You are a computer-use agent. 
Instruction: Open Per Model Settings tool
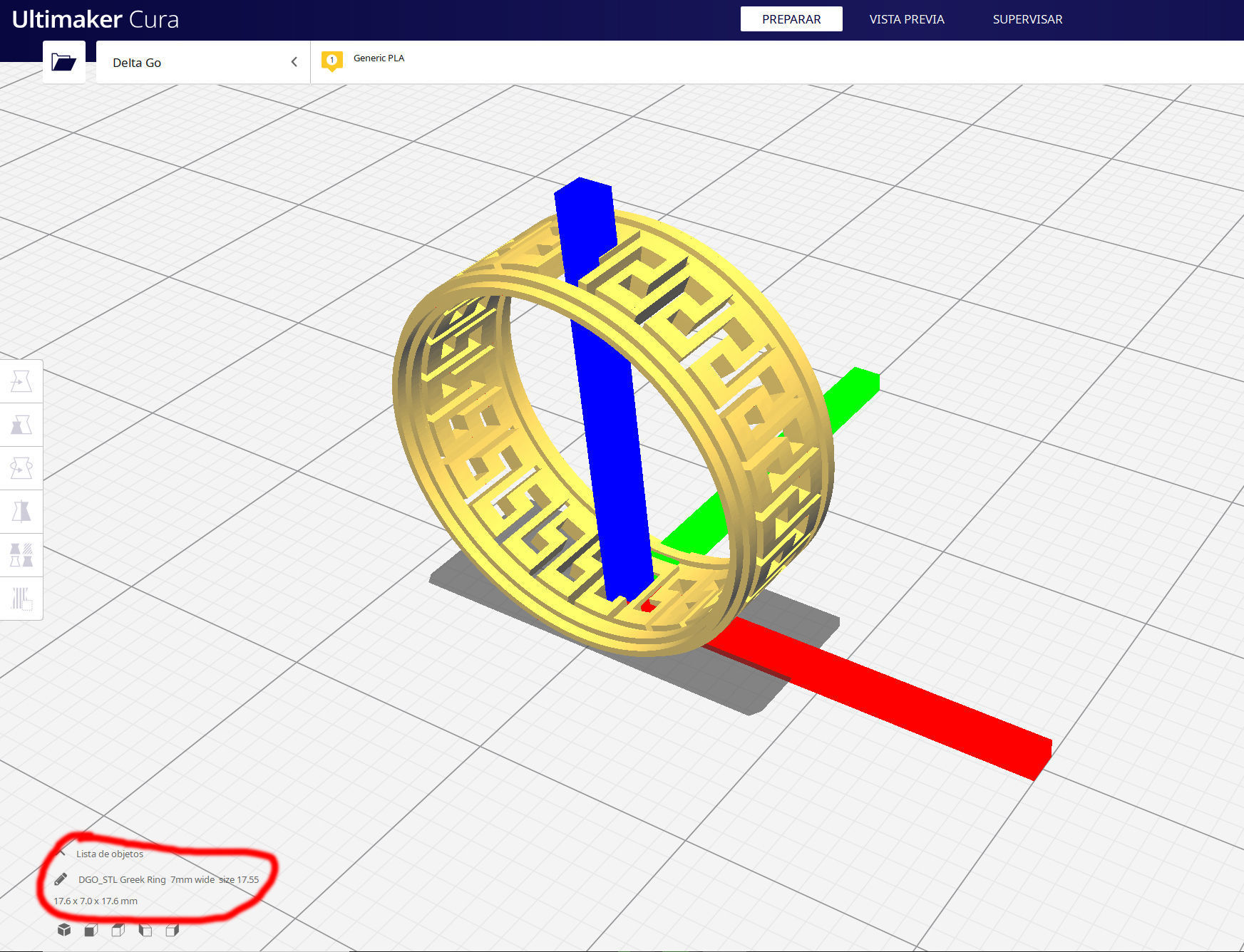(x=21, y=555)
